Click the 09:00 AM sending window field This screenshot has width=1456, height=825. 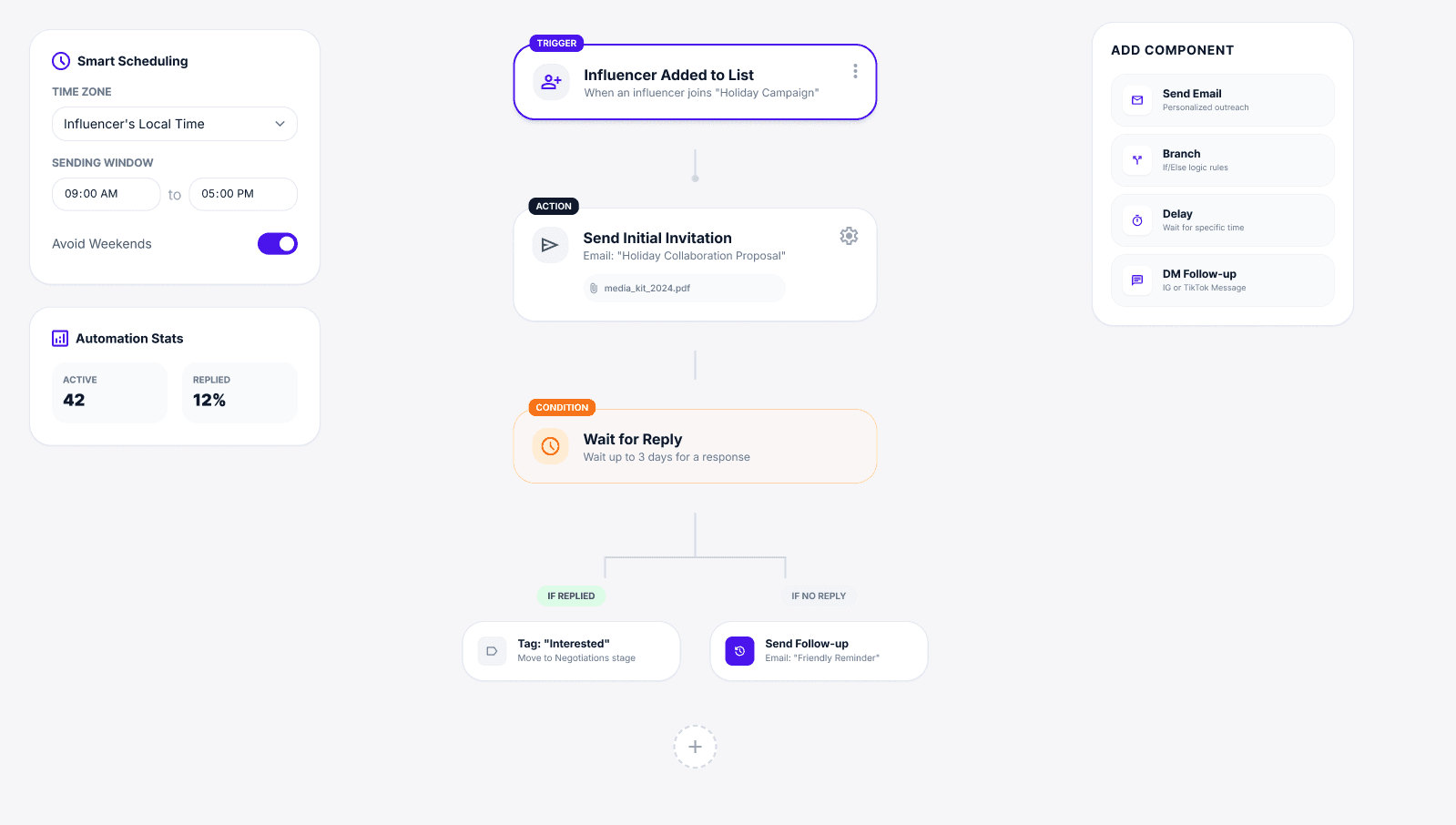point(106,194)
